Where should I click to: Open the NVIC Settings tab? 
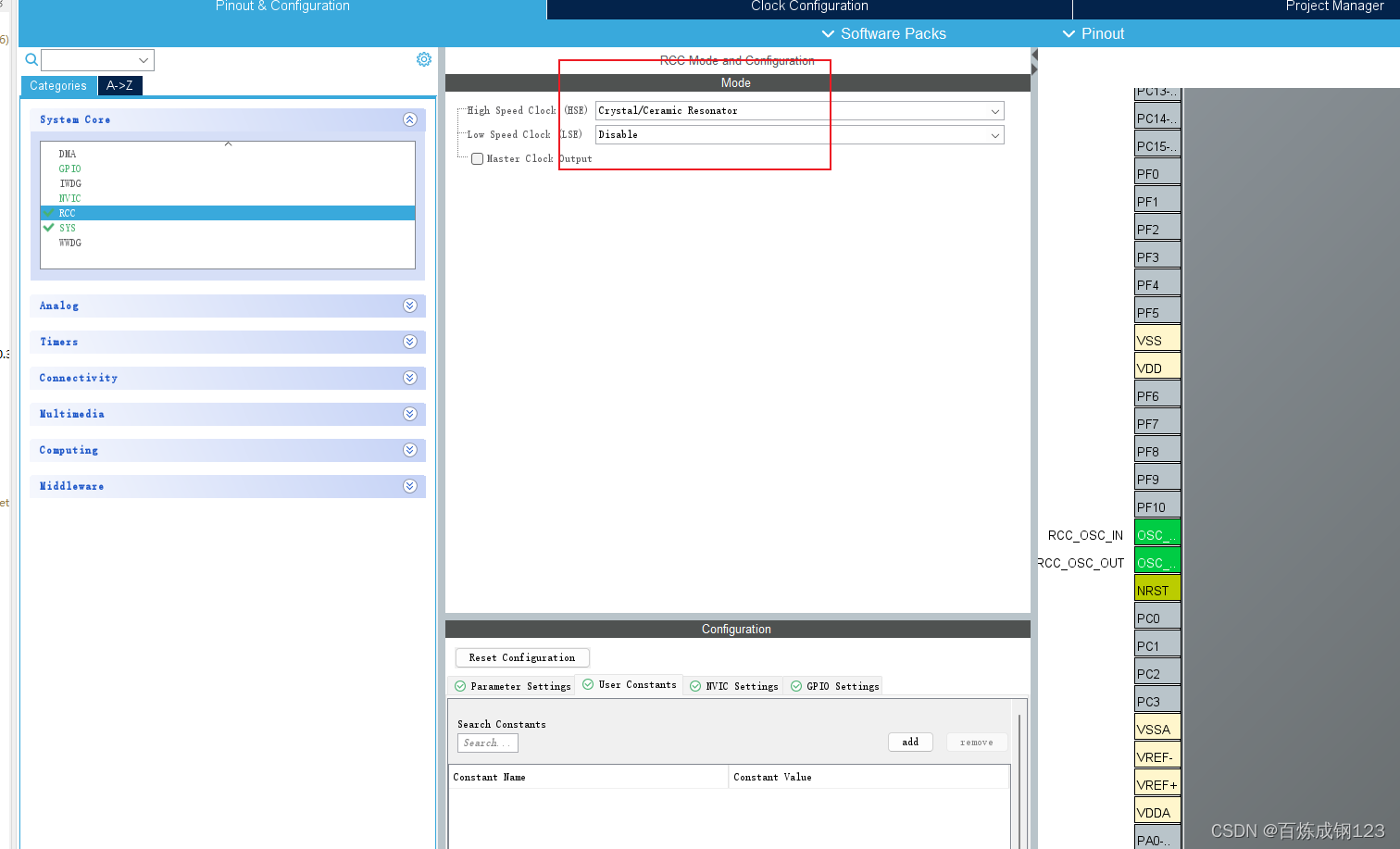734,686
